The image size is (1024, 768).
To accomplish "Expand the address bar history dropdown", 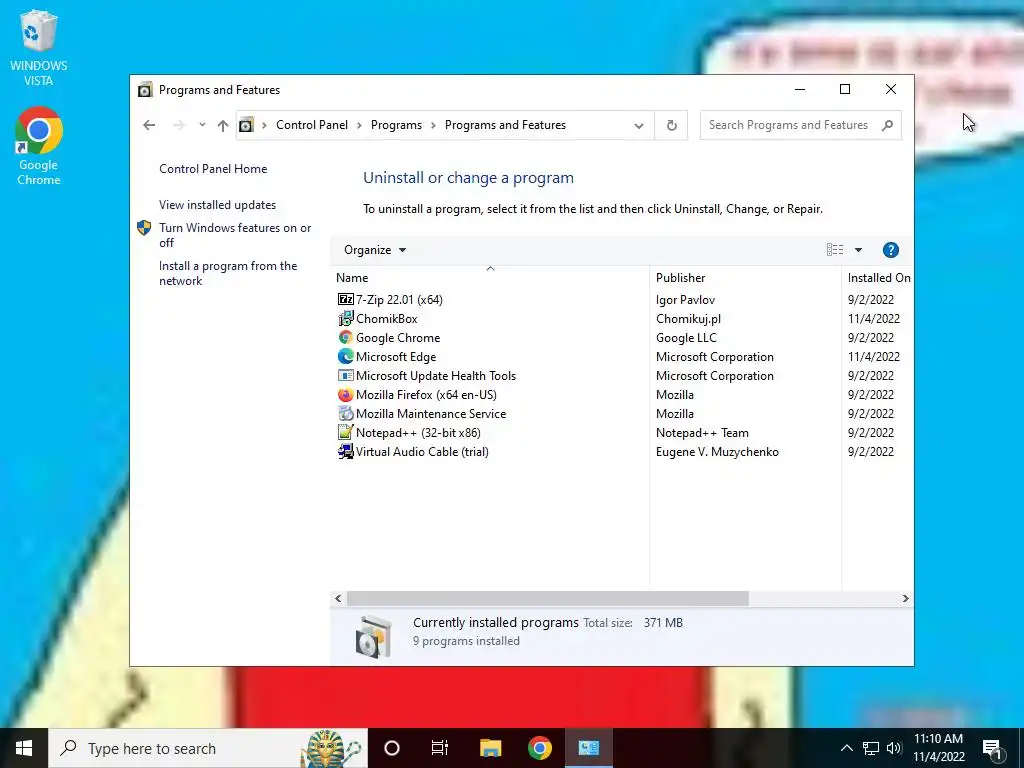I will click(x=639, y=125).
